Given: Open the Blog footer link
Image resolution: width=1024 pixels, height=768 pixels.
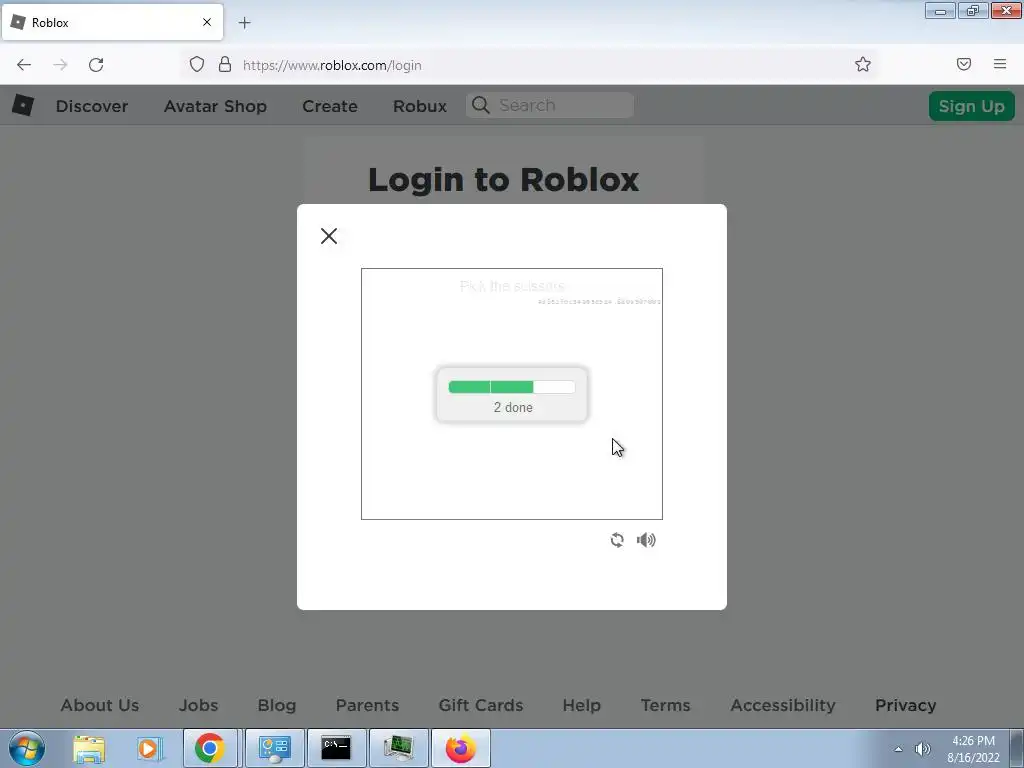Looking at the screenshot, I should point(277,705).
